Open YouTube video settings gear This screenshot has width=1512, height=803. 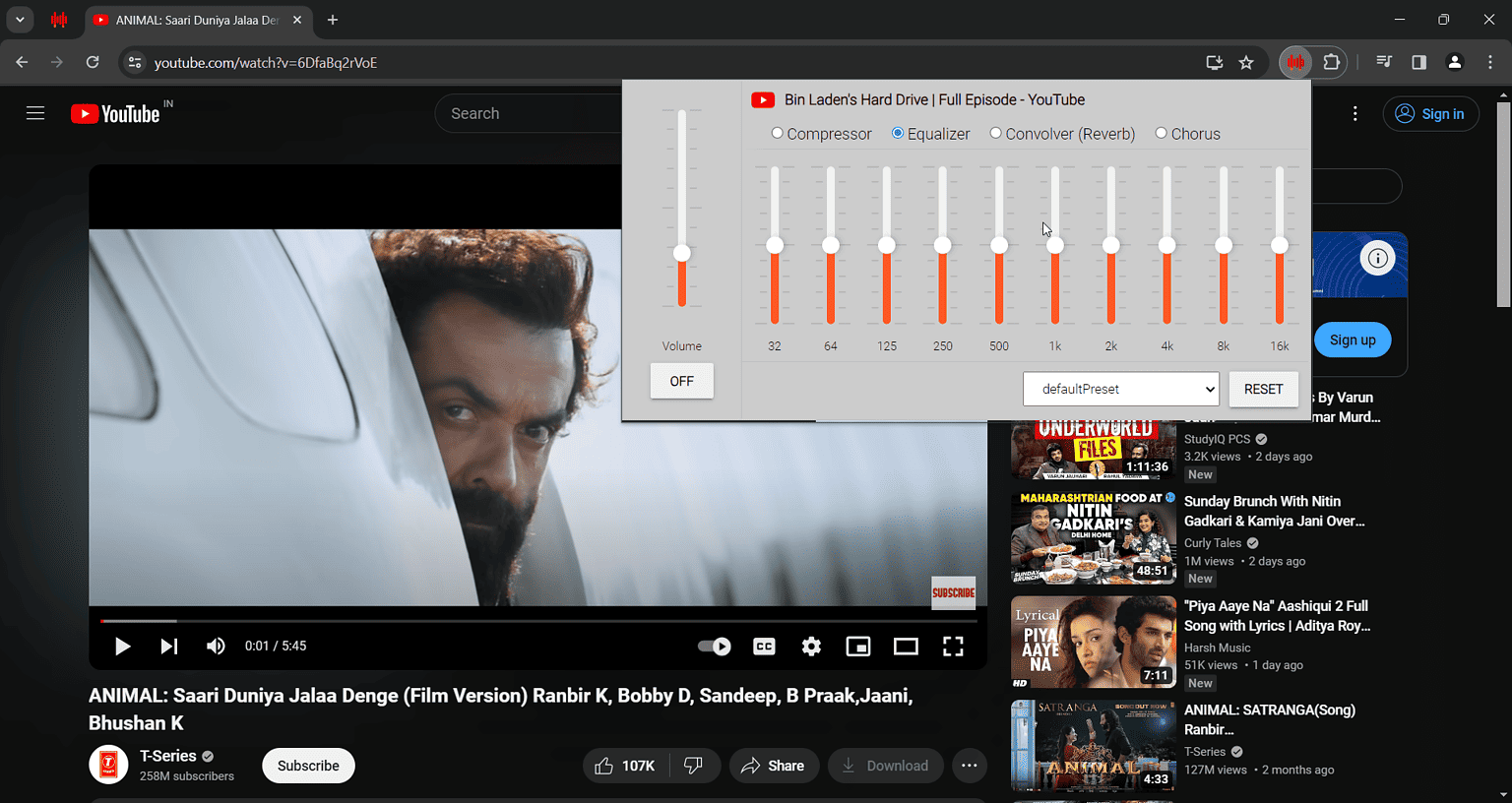[811, 647]
